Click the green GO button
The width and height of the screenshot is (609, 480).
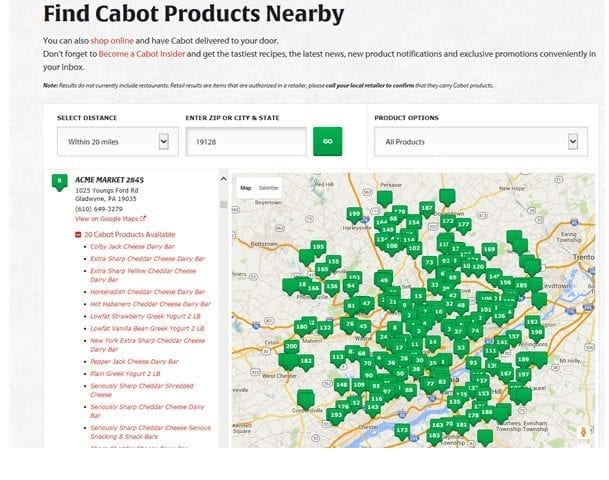[x=327, y=141]
